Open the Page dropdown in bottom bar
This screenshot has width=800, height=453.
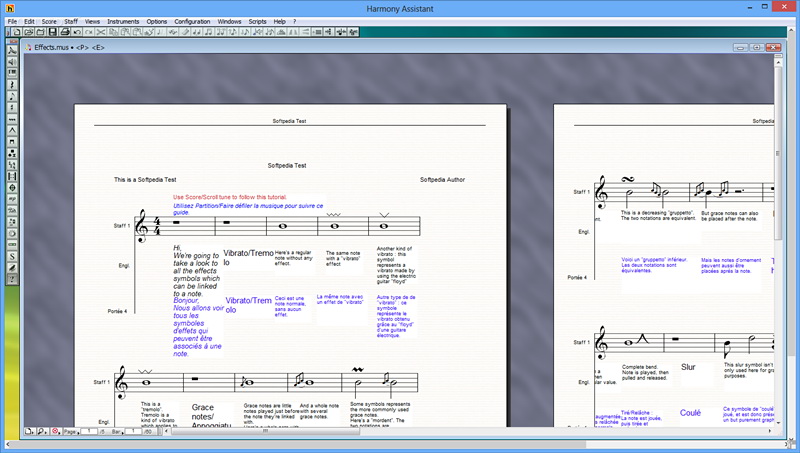[x=71, y=432]
